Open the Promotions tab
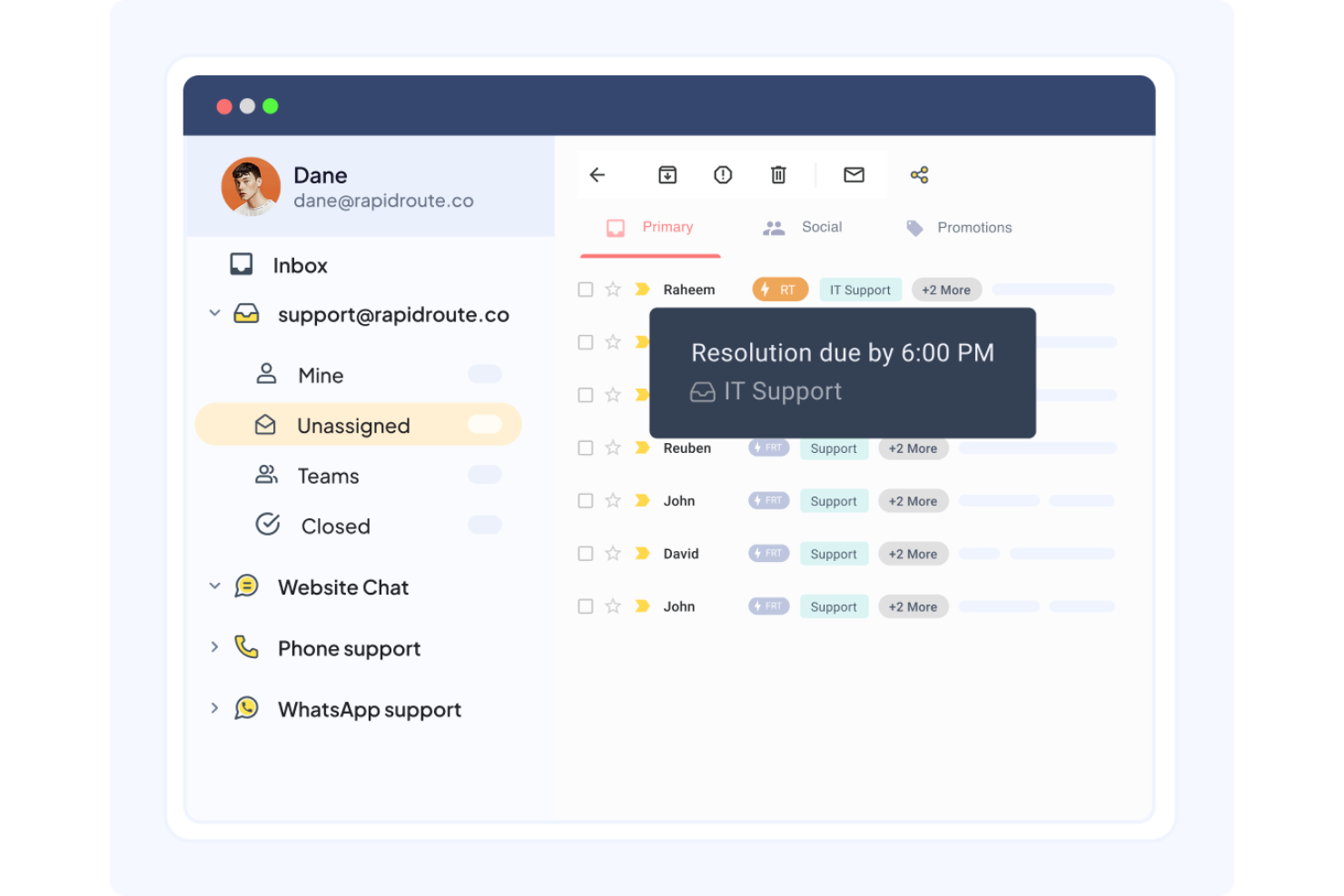This screenshot has width=1344, height=896. point(973,227)
